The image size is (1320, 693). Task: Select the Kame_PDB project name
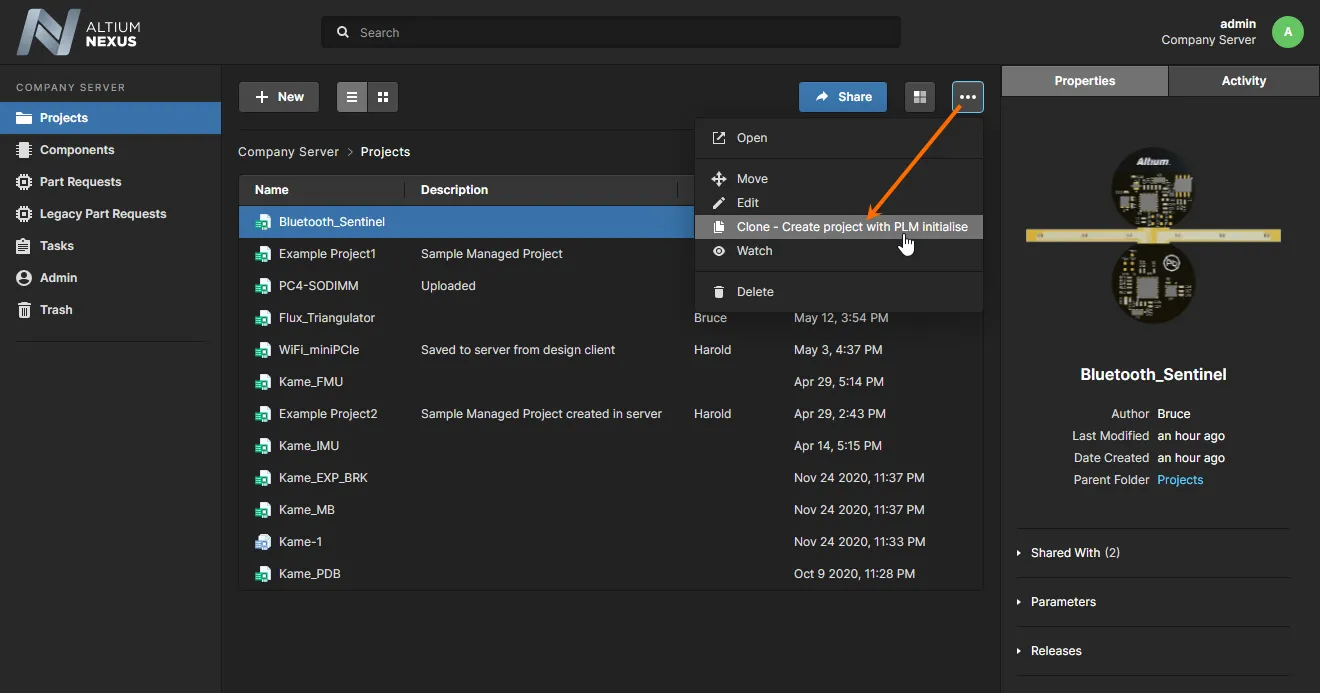pos(310,574)
